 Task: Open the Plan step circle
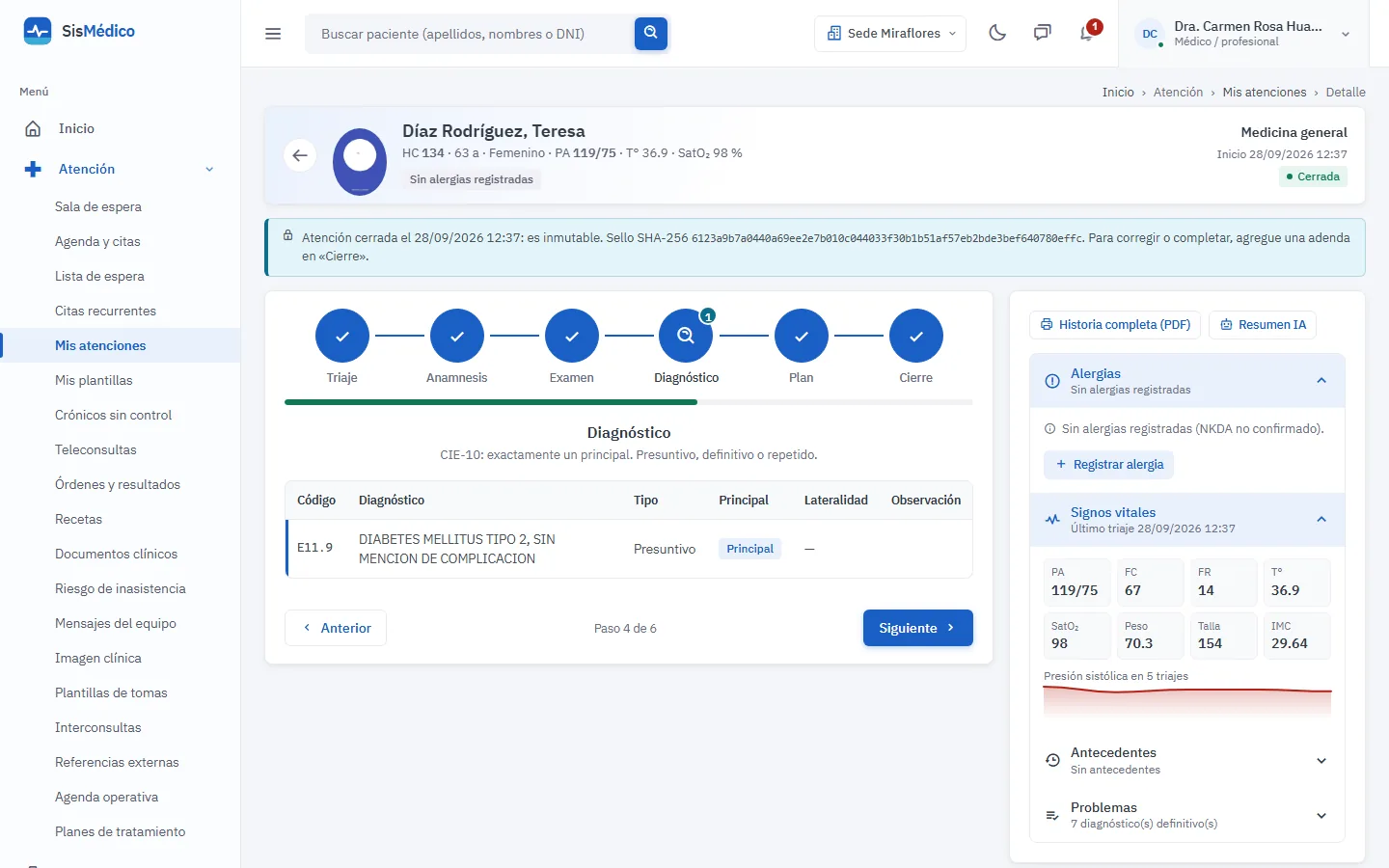[802, 336]
